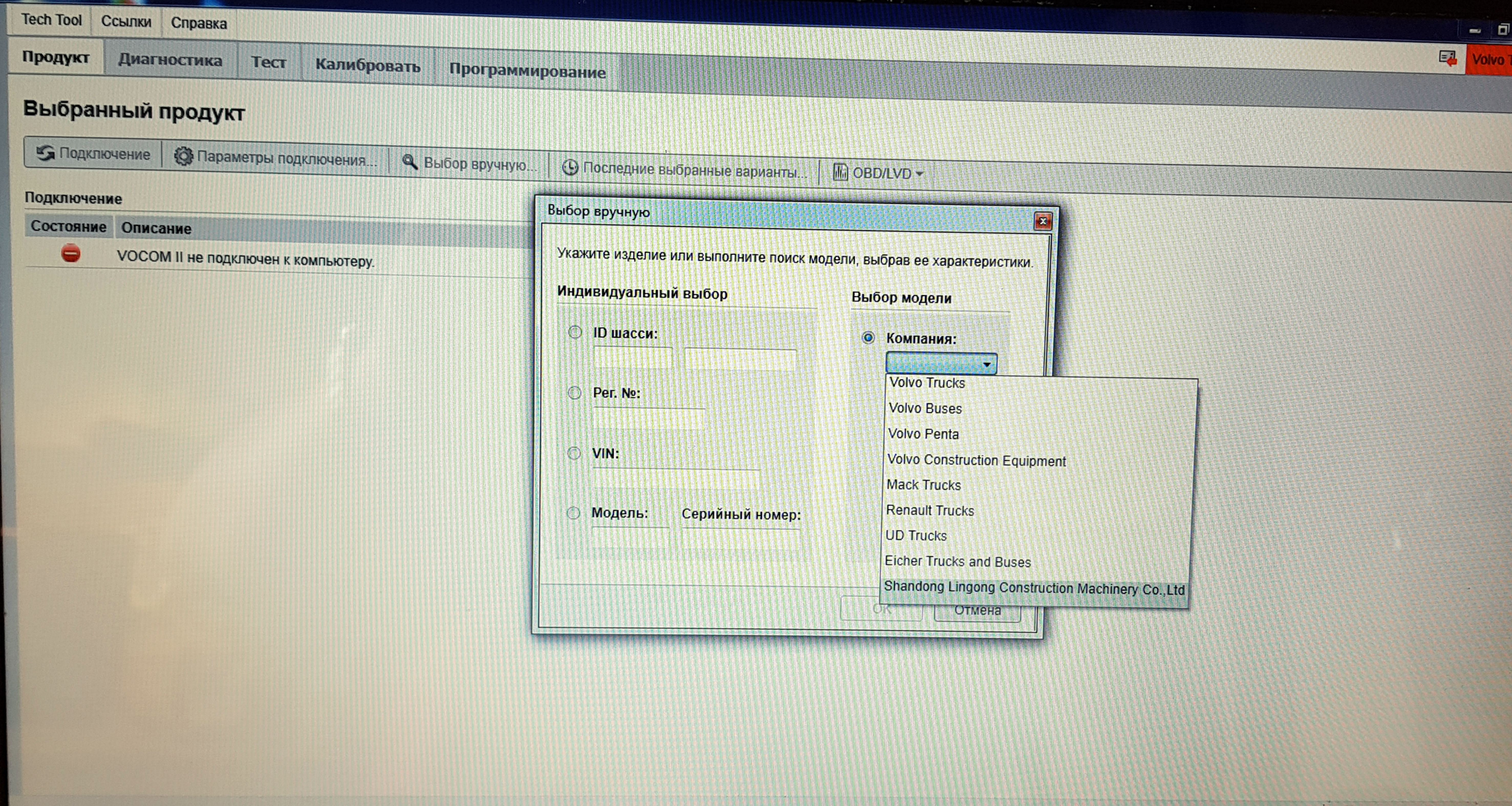This screenshot has width=1512, height=806.
Task: Collapse the Компания dropdown arrow
Action: pos(987,364)
